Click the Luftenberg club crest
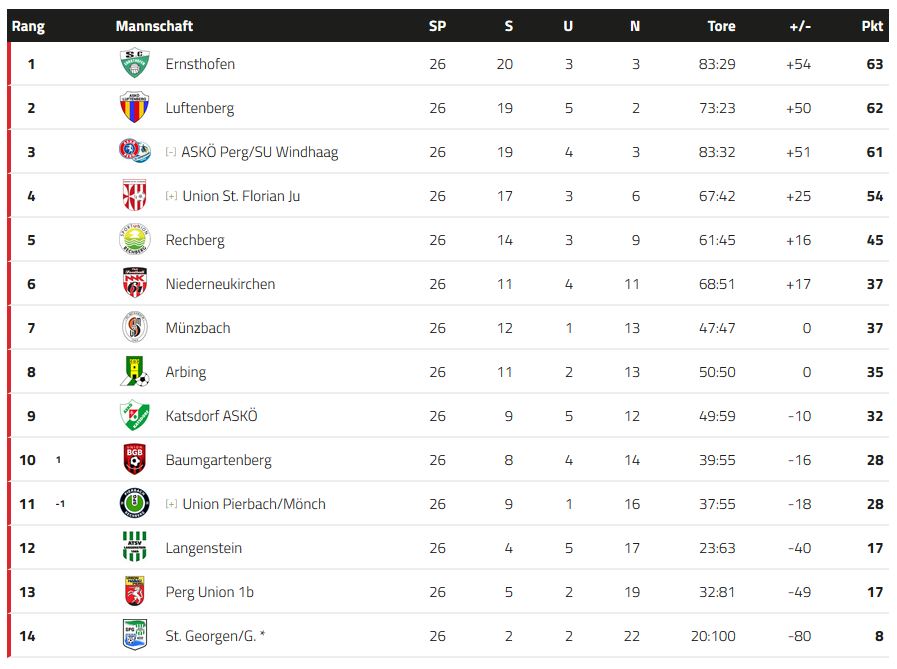897x669 pixels. coord(134,108)
